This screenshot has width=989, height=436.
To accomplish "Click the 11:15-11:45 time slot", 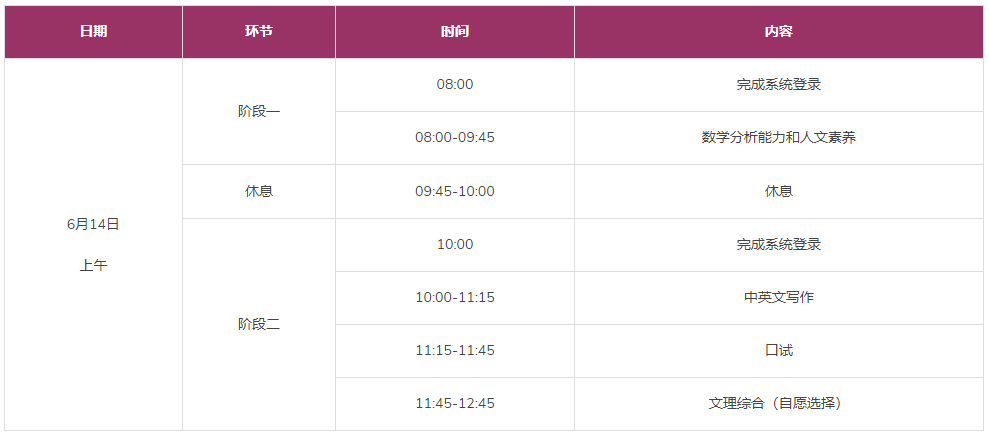I will click(x=454, y=350).
